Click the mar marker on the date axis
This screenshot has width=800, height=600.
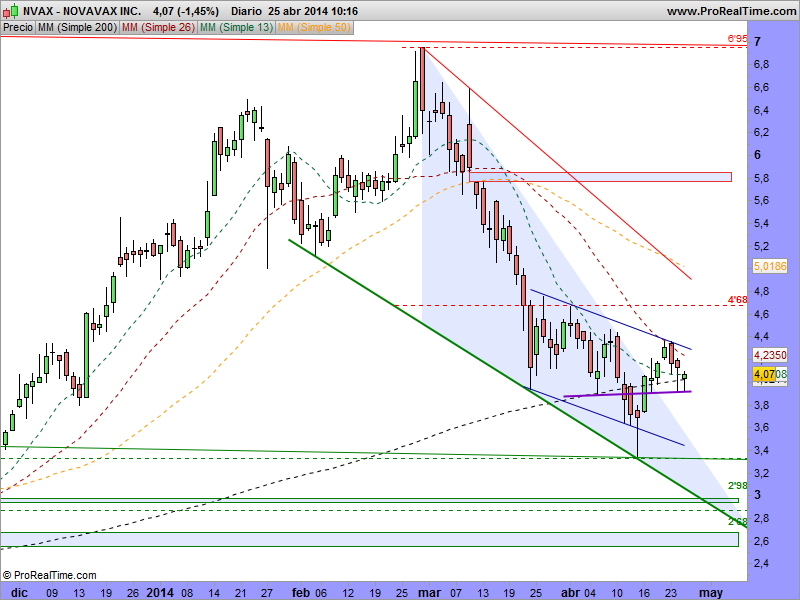click(x=427, y=592)
